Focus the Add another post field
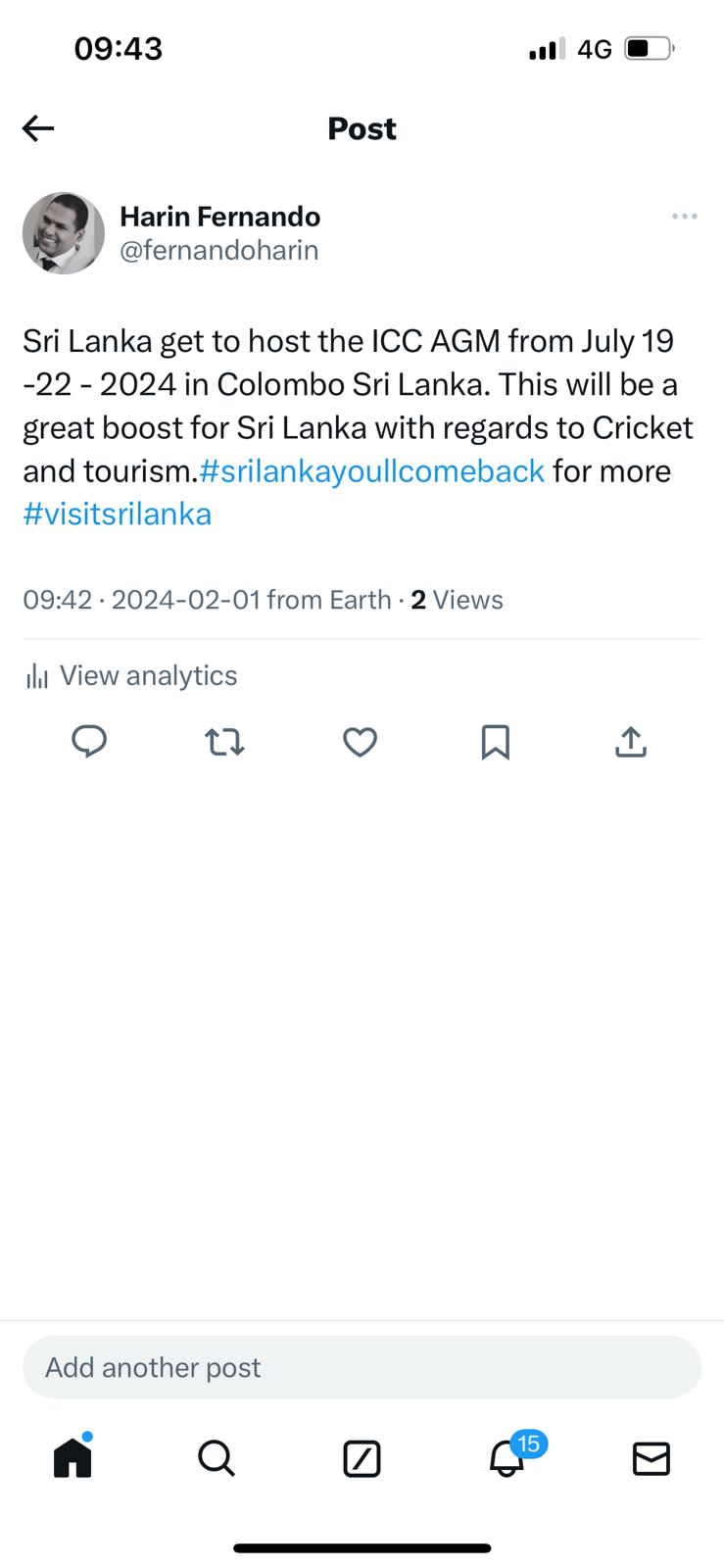 point(362,1367)
